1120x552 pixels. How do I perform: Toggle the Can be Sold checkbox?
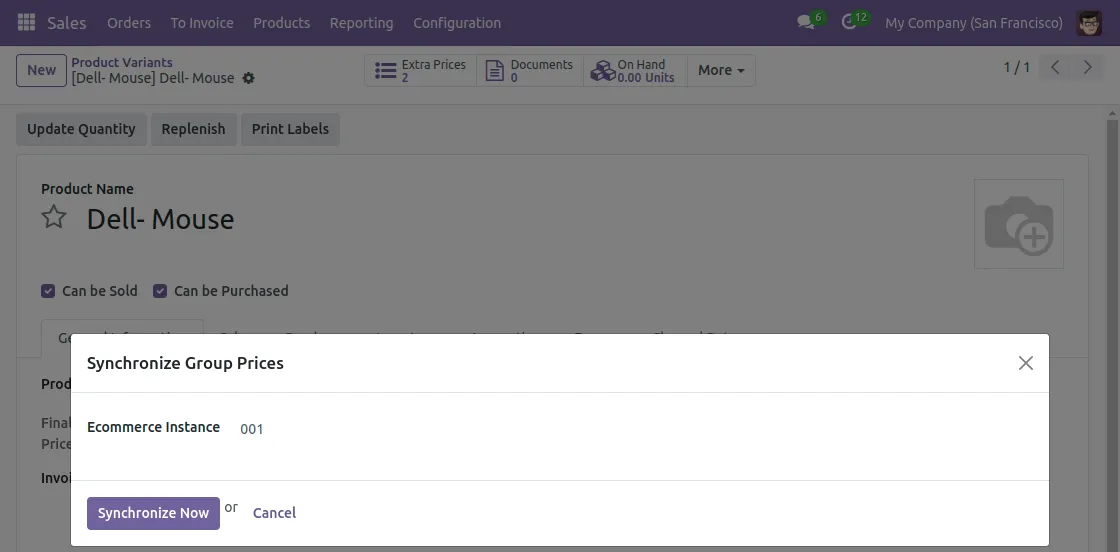[48, 291]
